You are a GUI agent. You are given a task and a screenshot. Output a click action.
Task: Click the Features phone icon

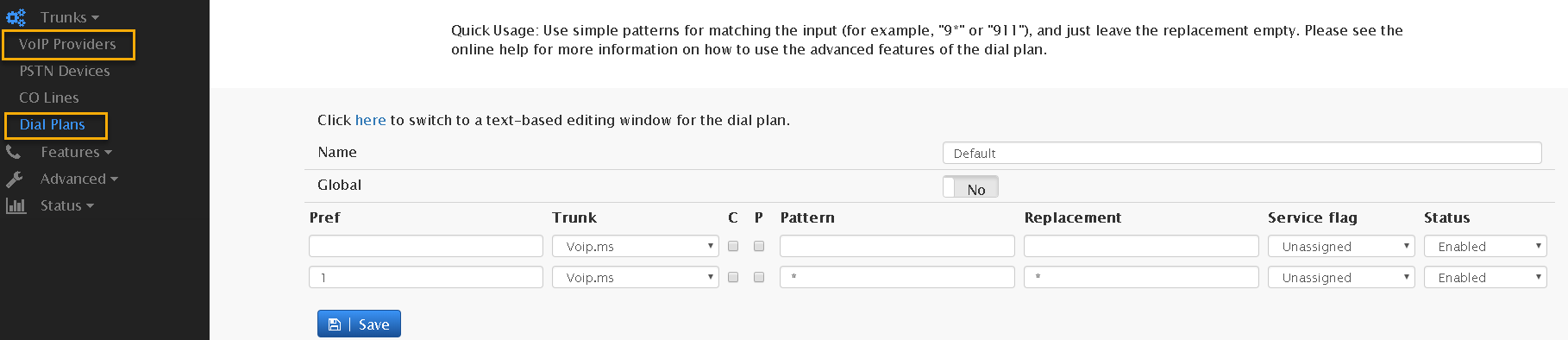click(13, 152)
